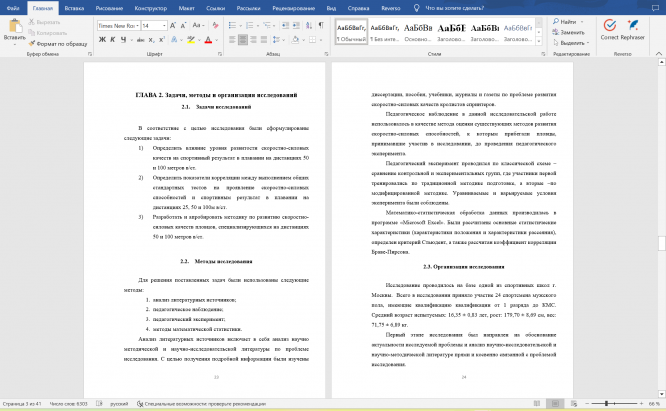Switch to the Layout (Макет) tab
This screenshot has width=666, height=411.
186,8
